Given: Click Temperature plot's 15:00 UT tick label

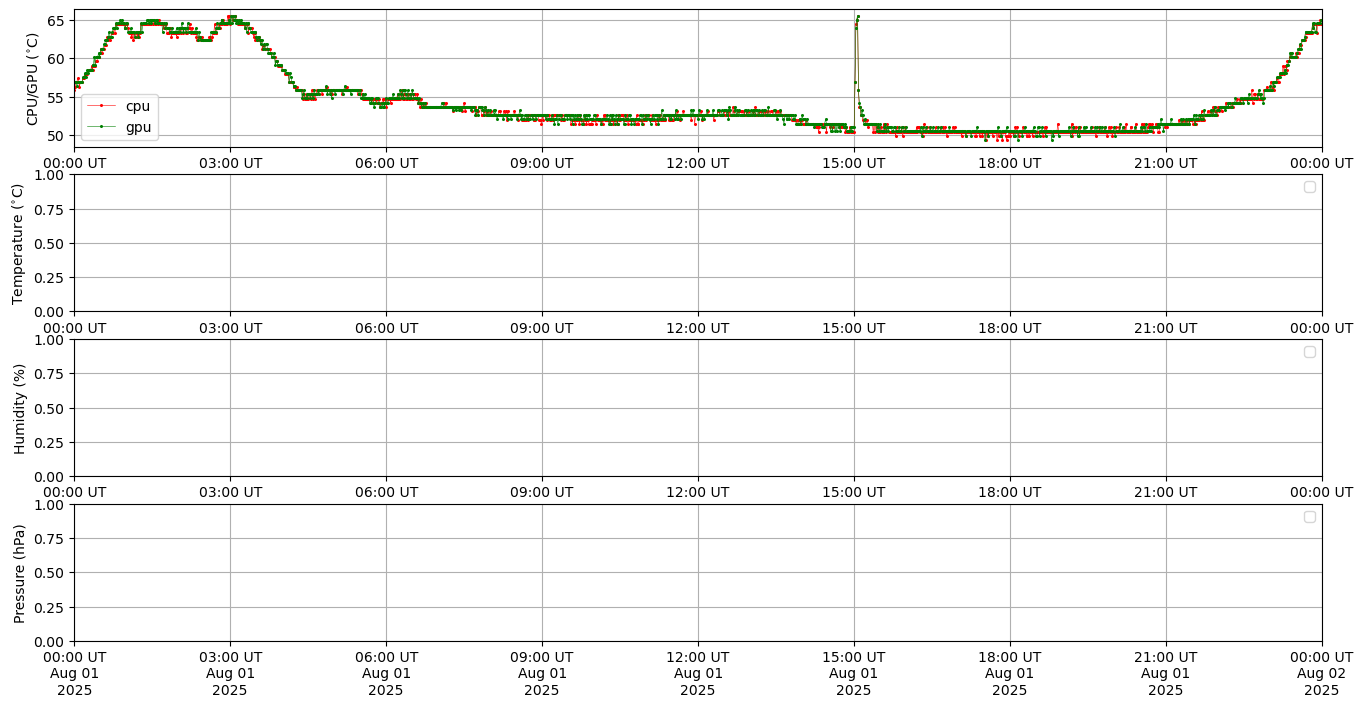Looking at the screenshot, I should (854, 327).
